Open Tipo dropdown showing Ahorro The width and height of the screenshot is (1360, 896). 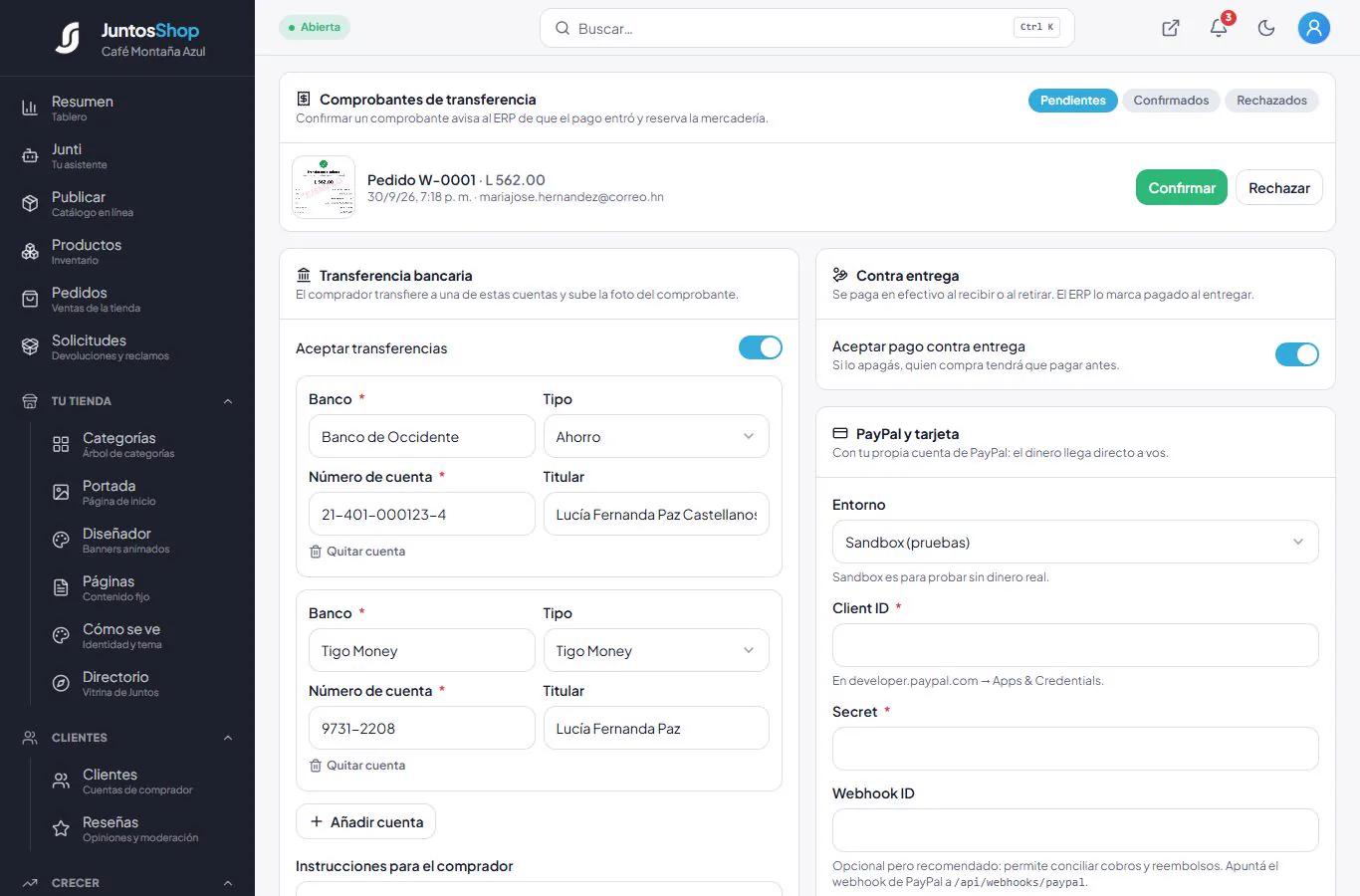click(x=656, y=436)
